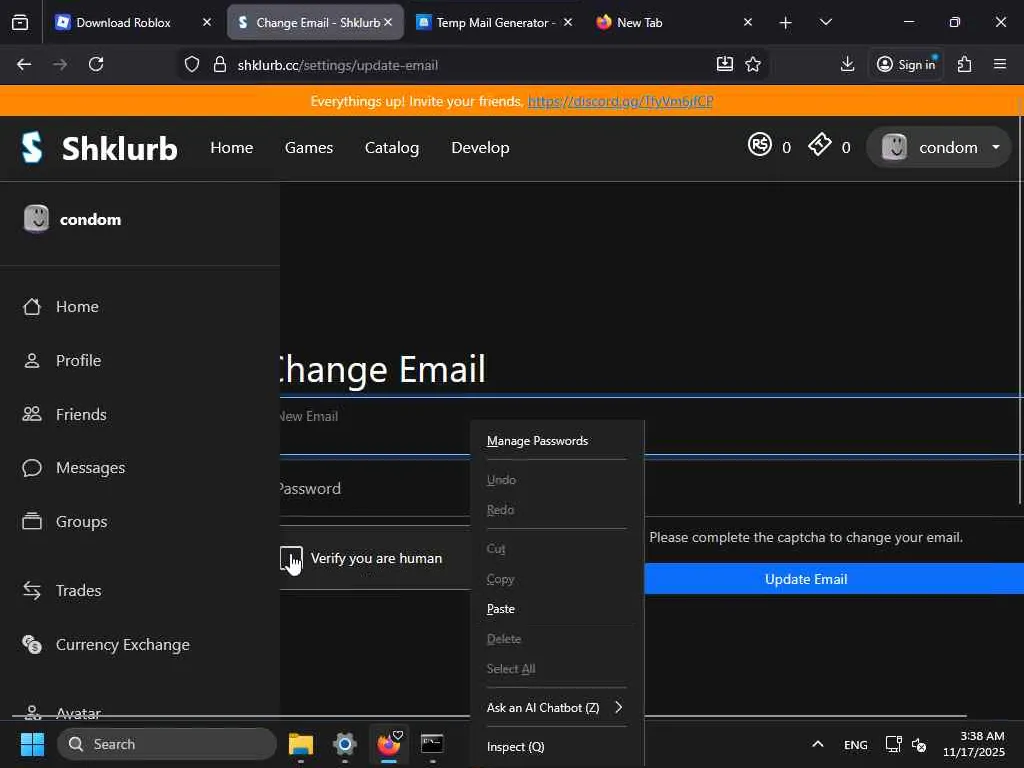Click the sidebar condom avatar image
This screenshot has width=1024, height=768.
36,219
